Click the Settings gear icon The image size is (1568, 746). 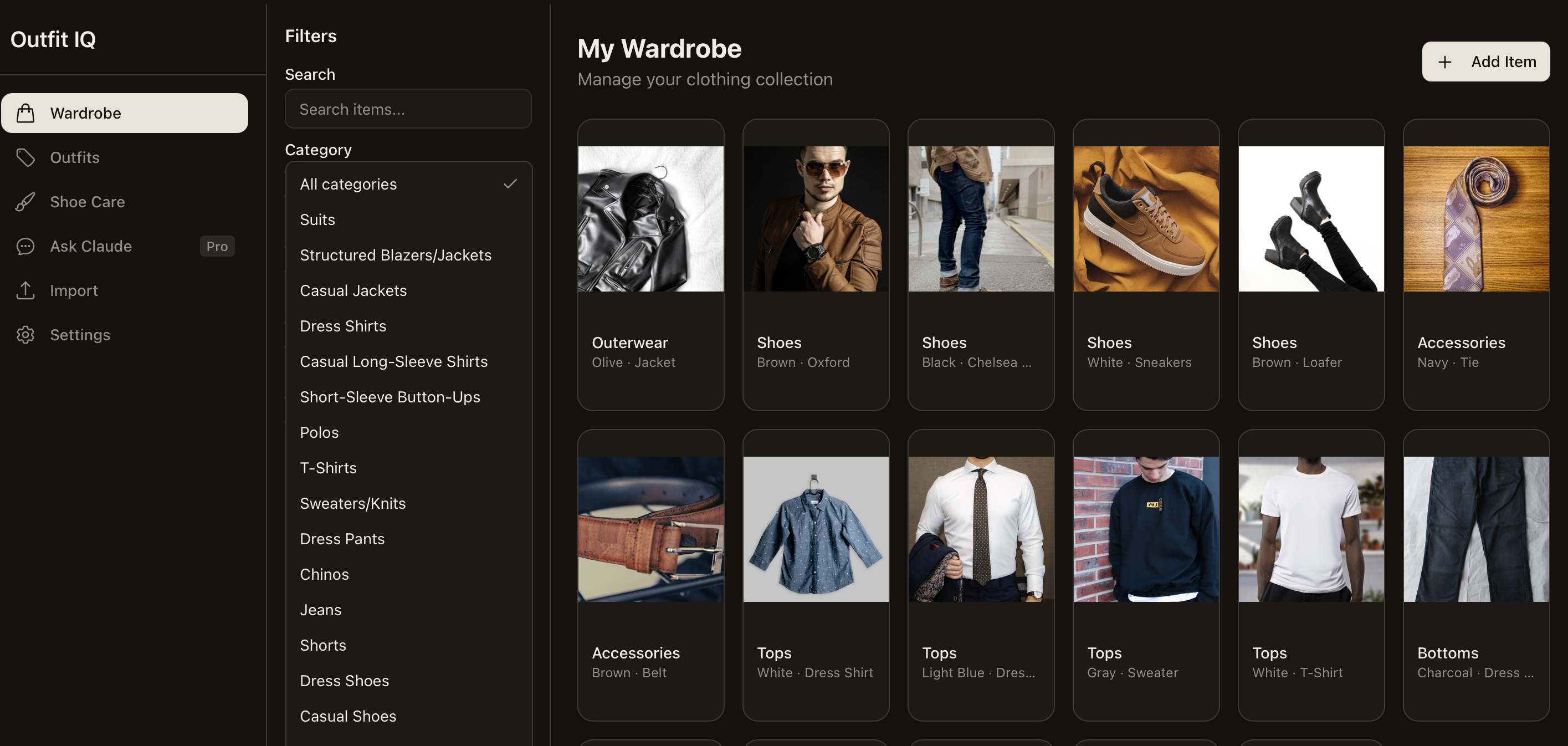[x=25, y=335]
